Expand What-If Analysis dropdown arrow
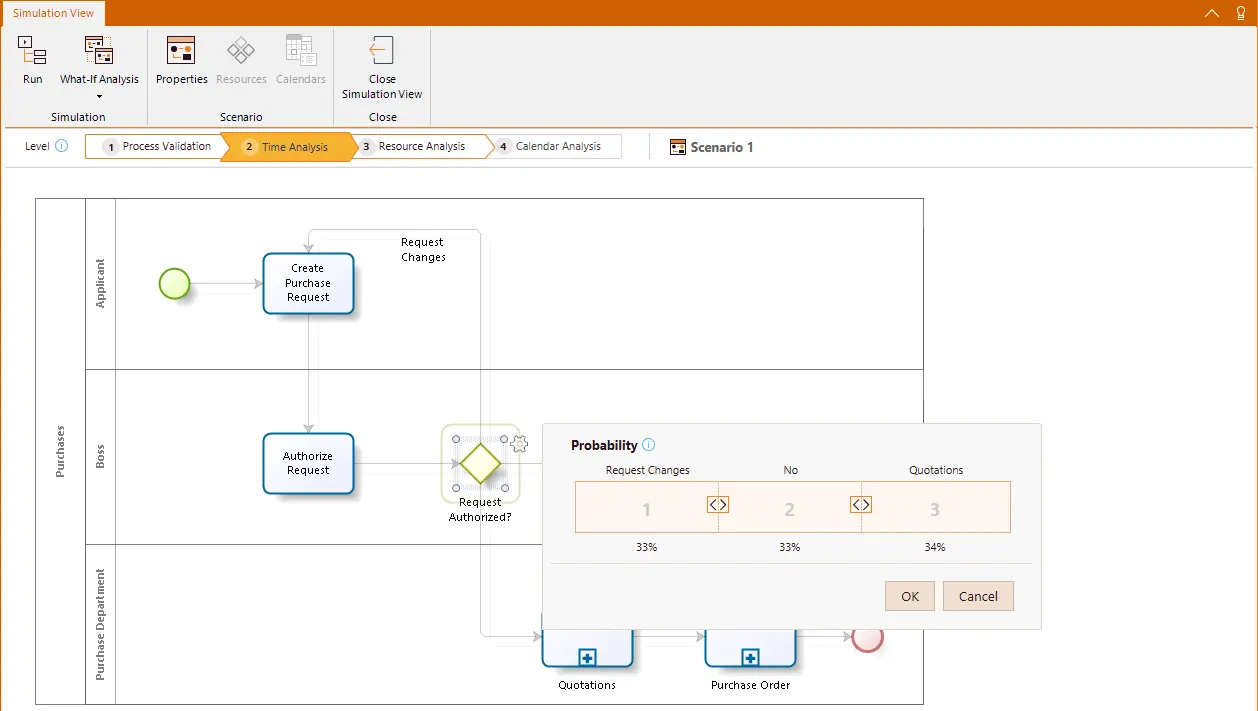The width and height of the screenshot is (1258, 711). [x=99, y=97]
